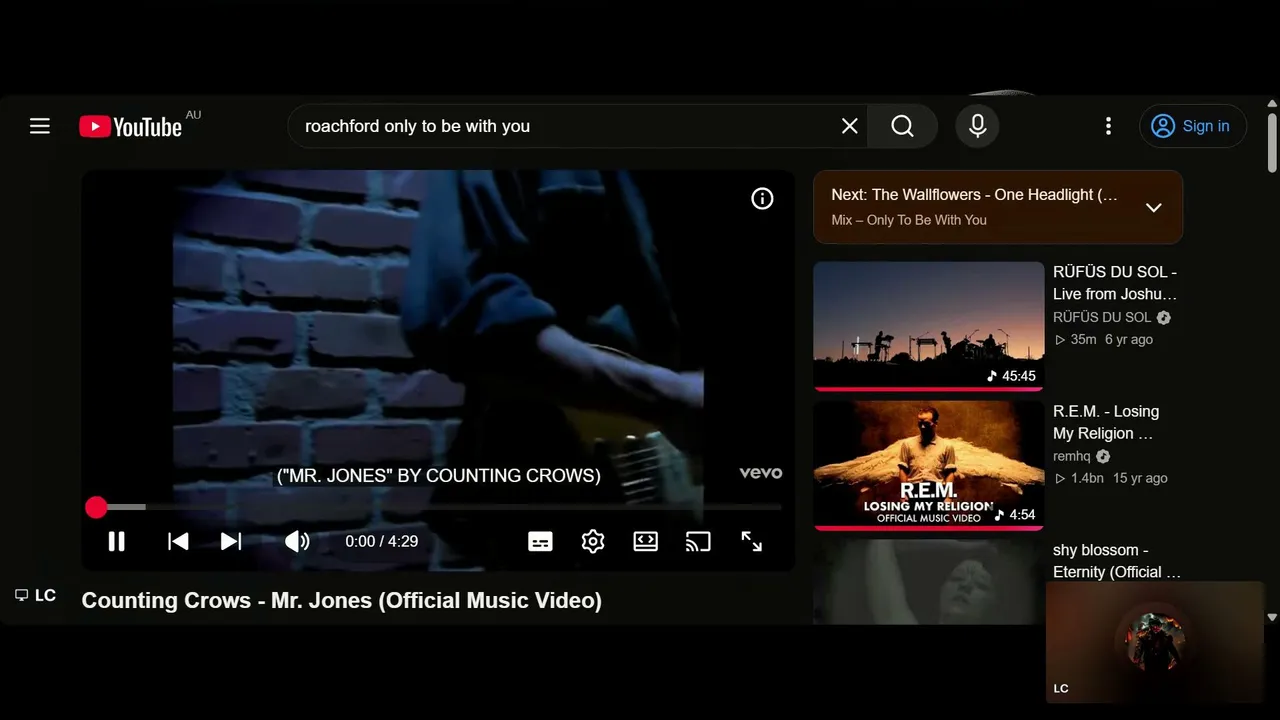
Task: Toggle subtitles/closed captions
Action: pos(540,541)
